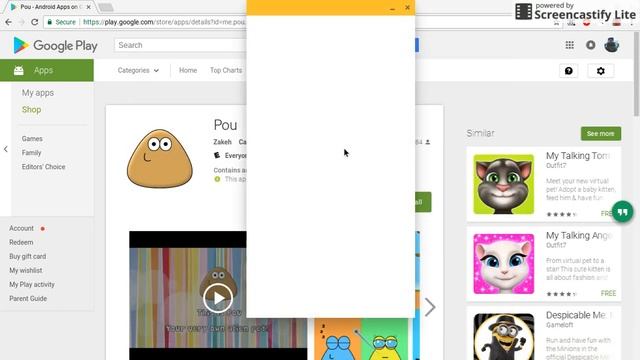Close the Pou browser tab
This screenshot has width=640, height=360.
pos(89,7)
